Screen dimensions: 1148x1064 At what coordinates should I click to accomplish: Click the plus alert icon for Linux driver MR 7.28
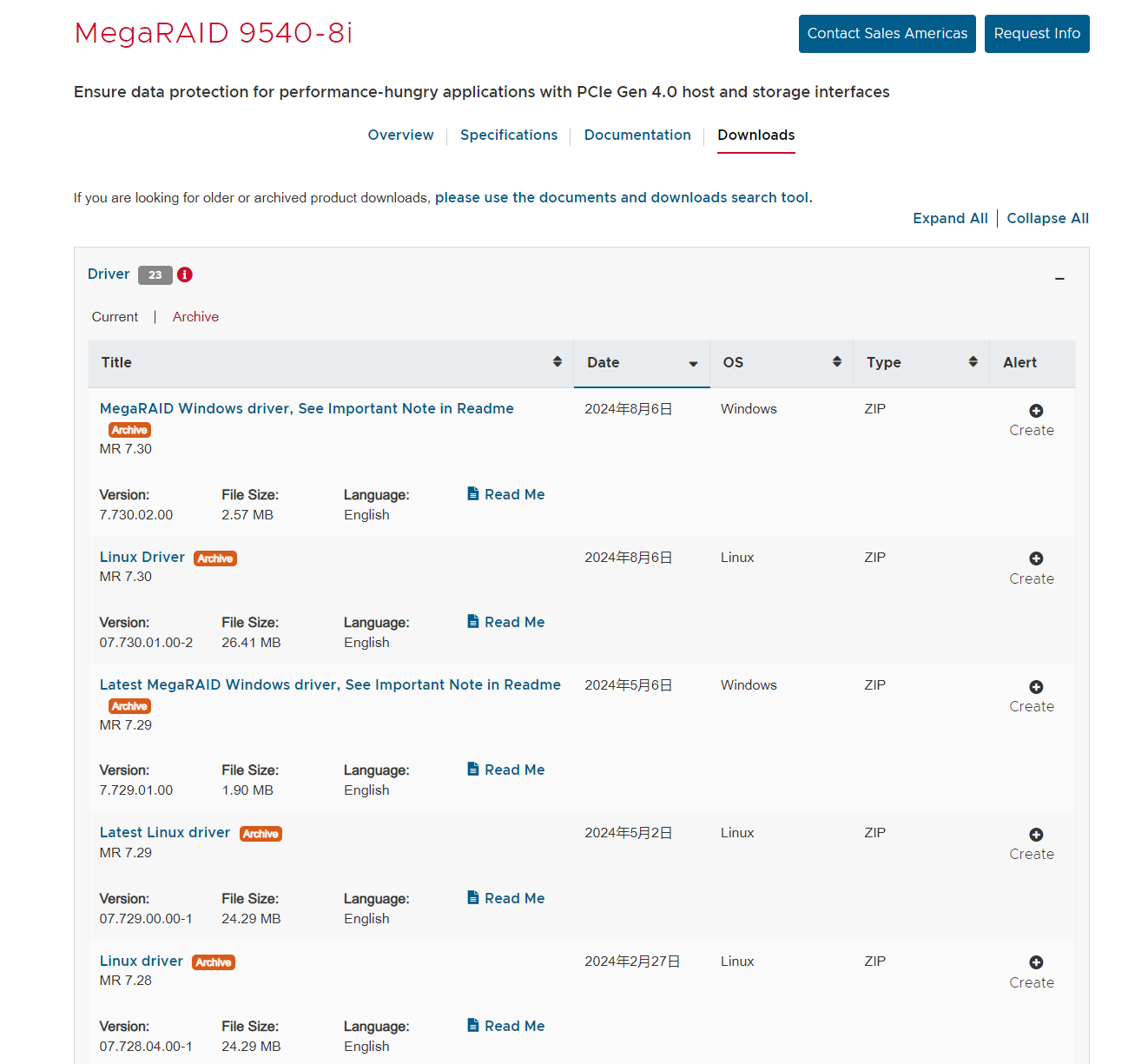coord(1036,962)
